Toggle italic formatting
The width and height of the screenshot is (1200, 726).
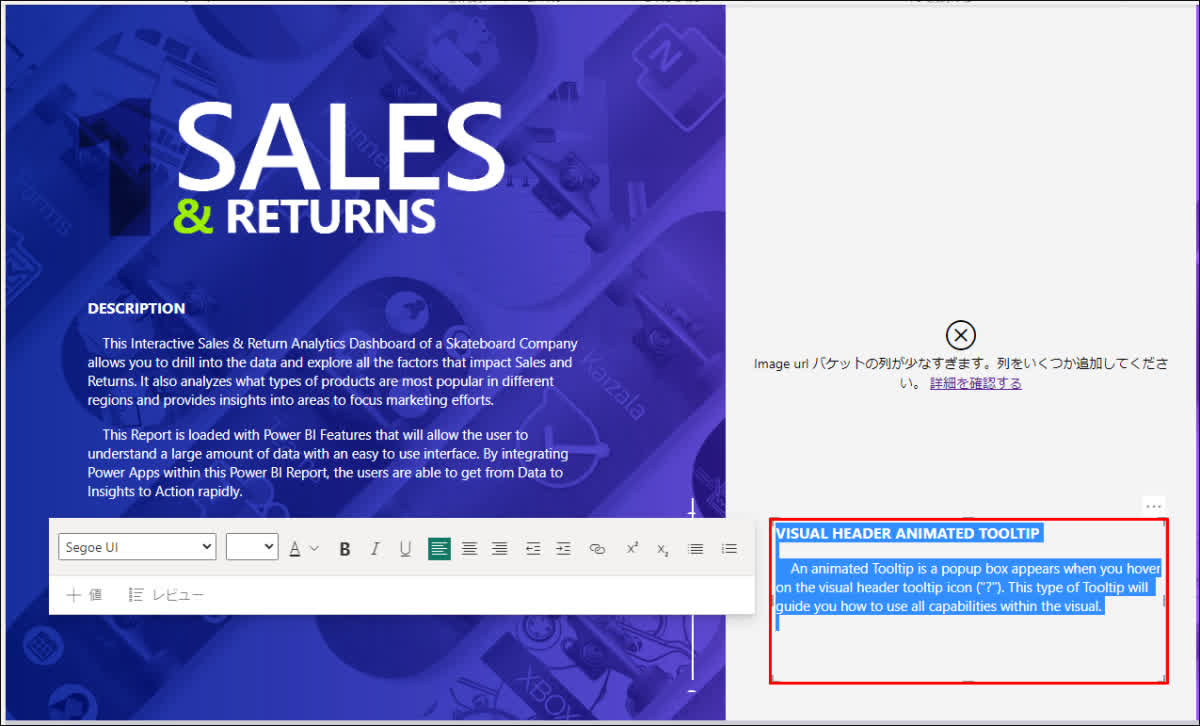click(x=375, y=548)
